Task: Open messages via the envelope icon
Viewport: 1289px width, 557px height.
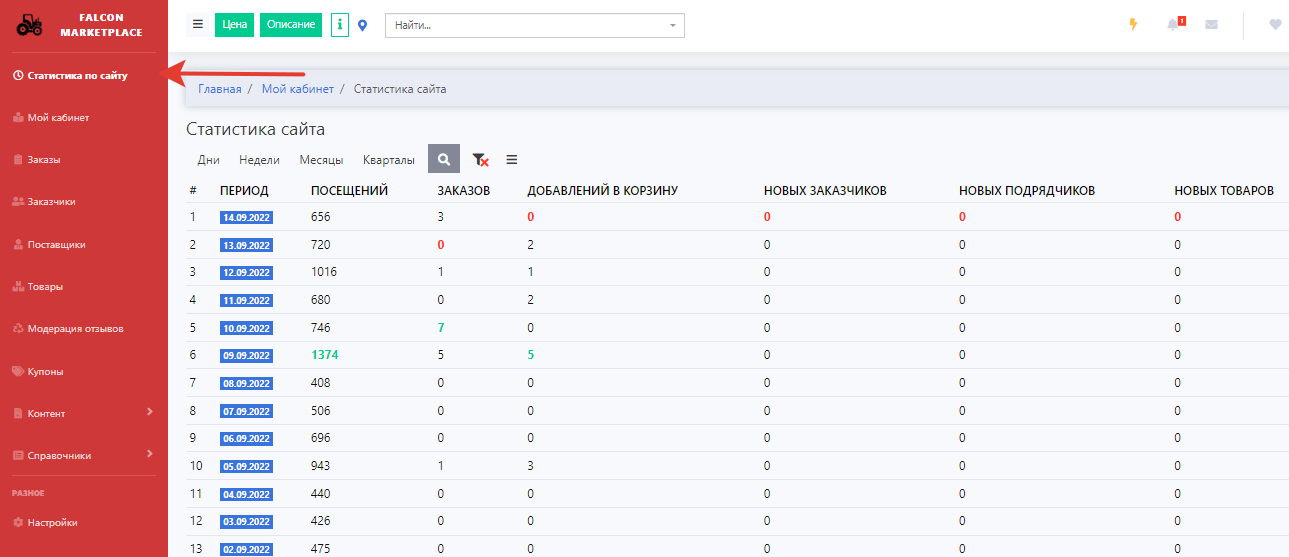Action: point(1212,25)
